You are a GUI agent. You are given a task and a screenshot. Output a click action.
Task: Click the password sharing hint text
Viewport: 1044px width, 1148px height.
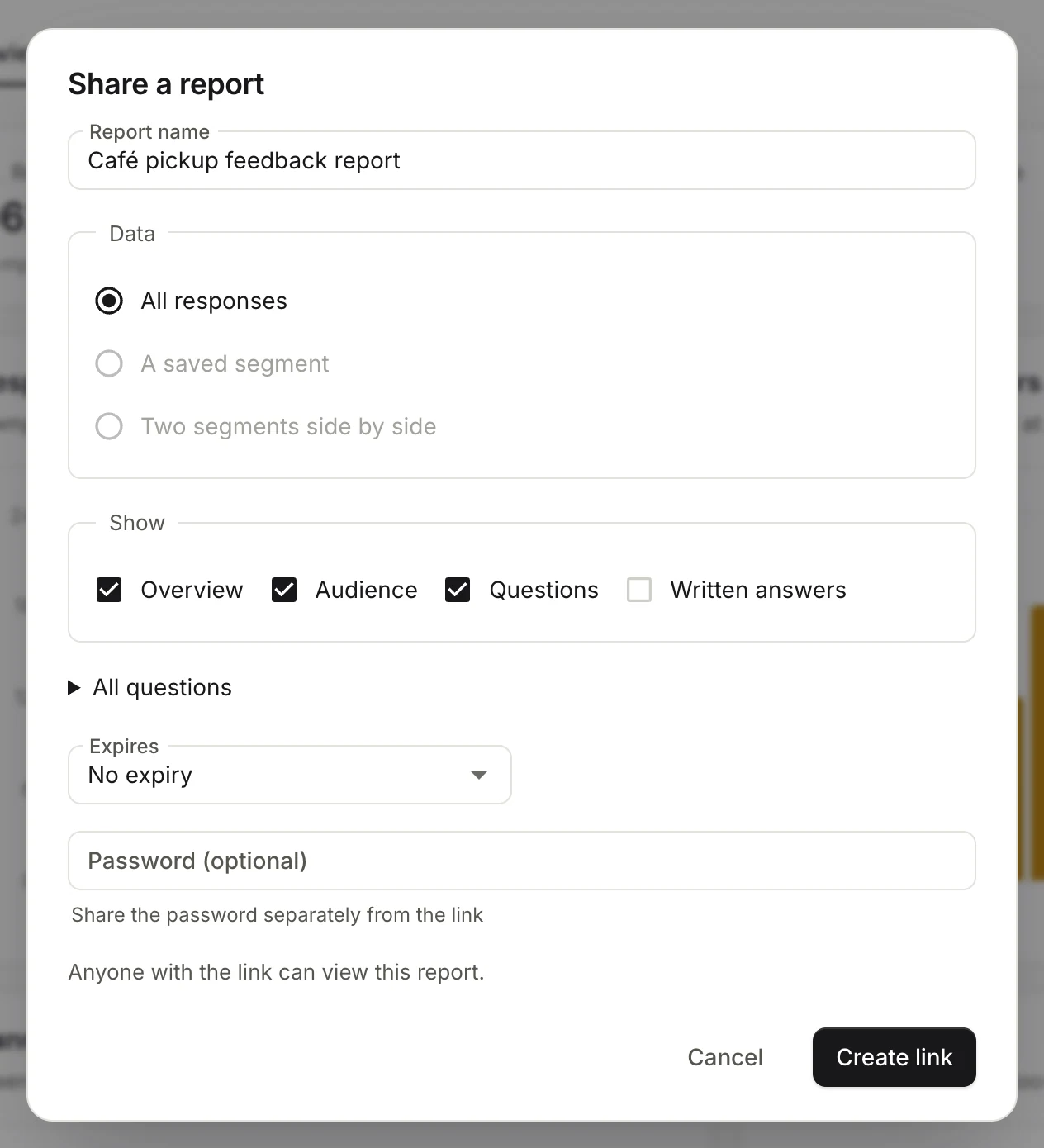(x=277, y=915)
